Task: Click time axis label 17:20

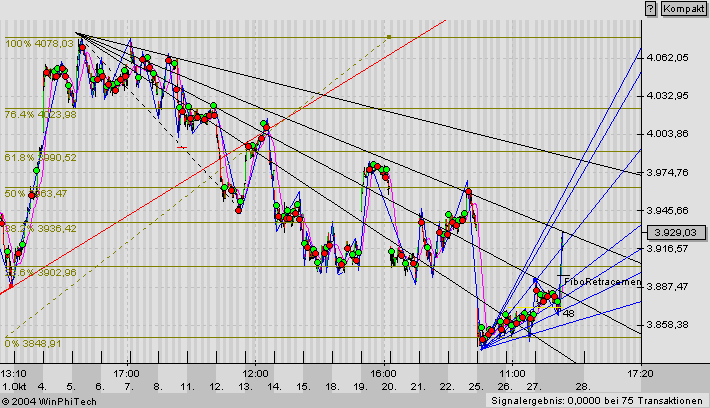Action: point(640,374)
